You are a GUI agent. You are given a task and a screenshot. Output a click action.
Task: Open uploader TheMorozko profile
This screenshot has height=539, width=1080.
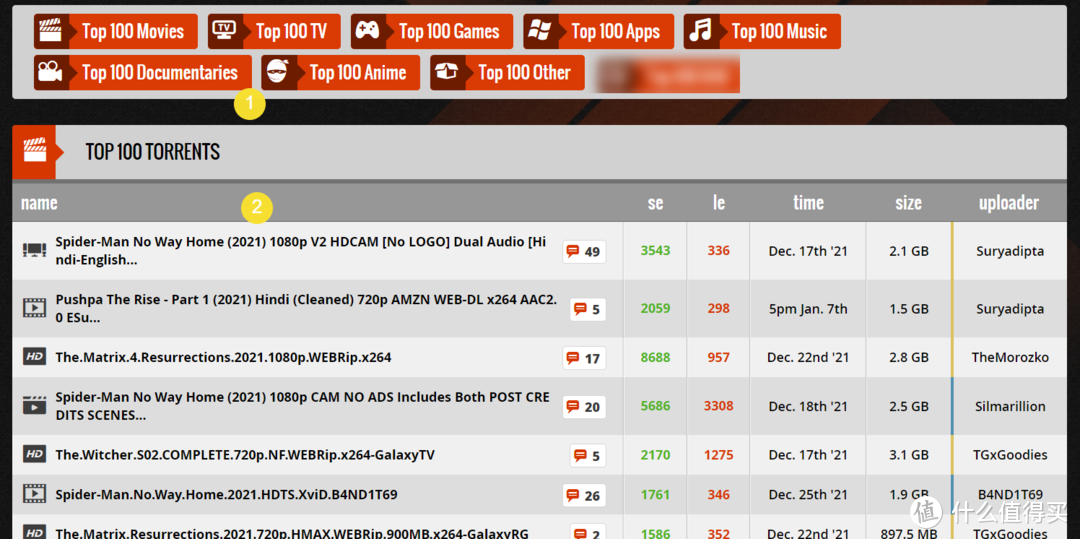pyautogui.click(x=1010, y=357)
